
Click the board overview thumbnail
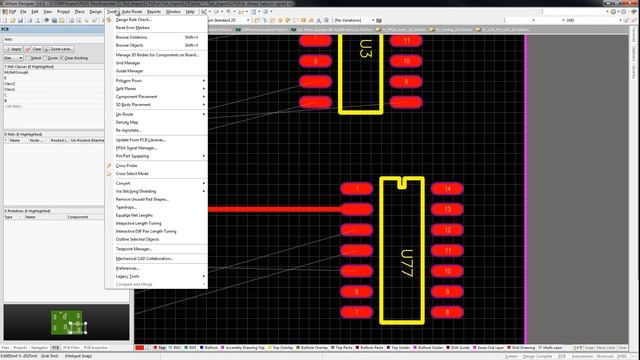[67, 322]
